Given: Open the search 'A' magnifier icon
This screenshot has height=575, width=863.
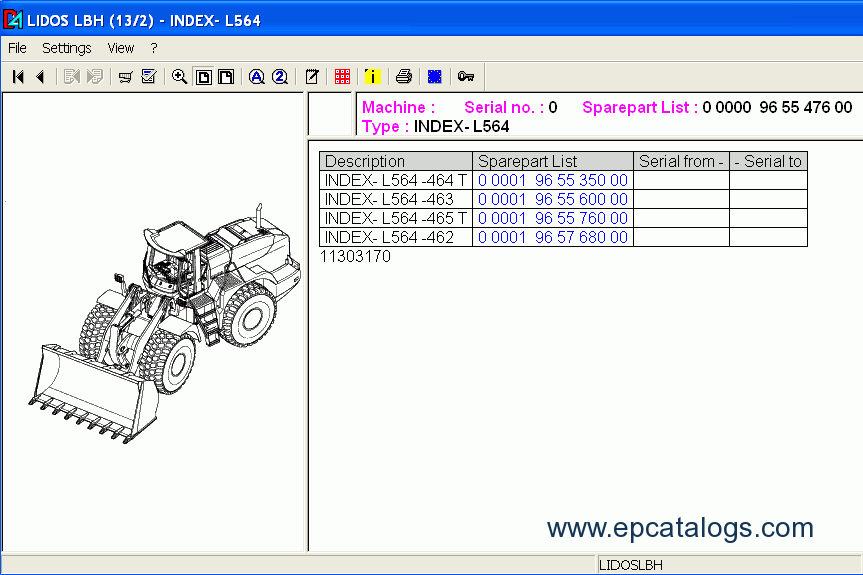Looking at the screenshot, I should click(256, 76).
